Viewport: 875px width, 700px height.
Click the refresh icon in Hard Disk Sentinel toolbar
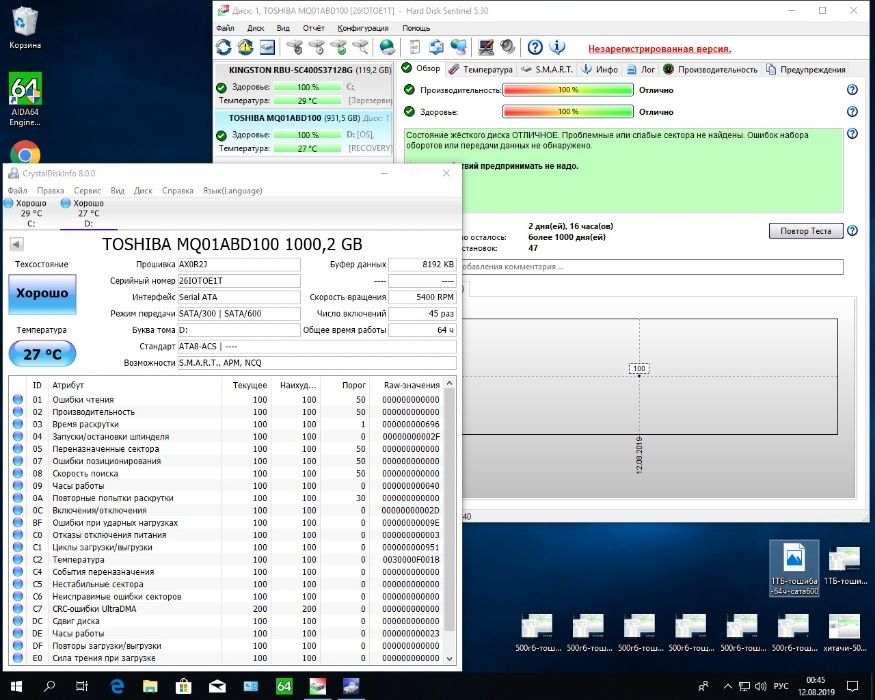pos(224,48)
